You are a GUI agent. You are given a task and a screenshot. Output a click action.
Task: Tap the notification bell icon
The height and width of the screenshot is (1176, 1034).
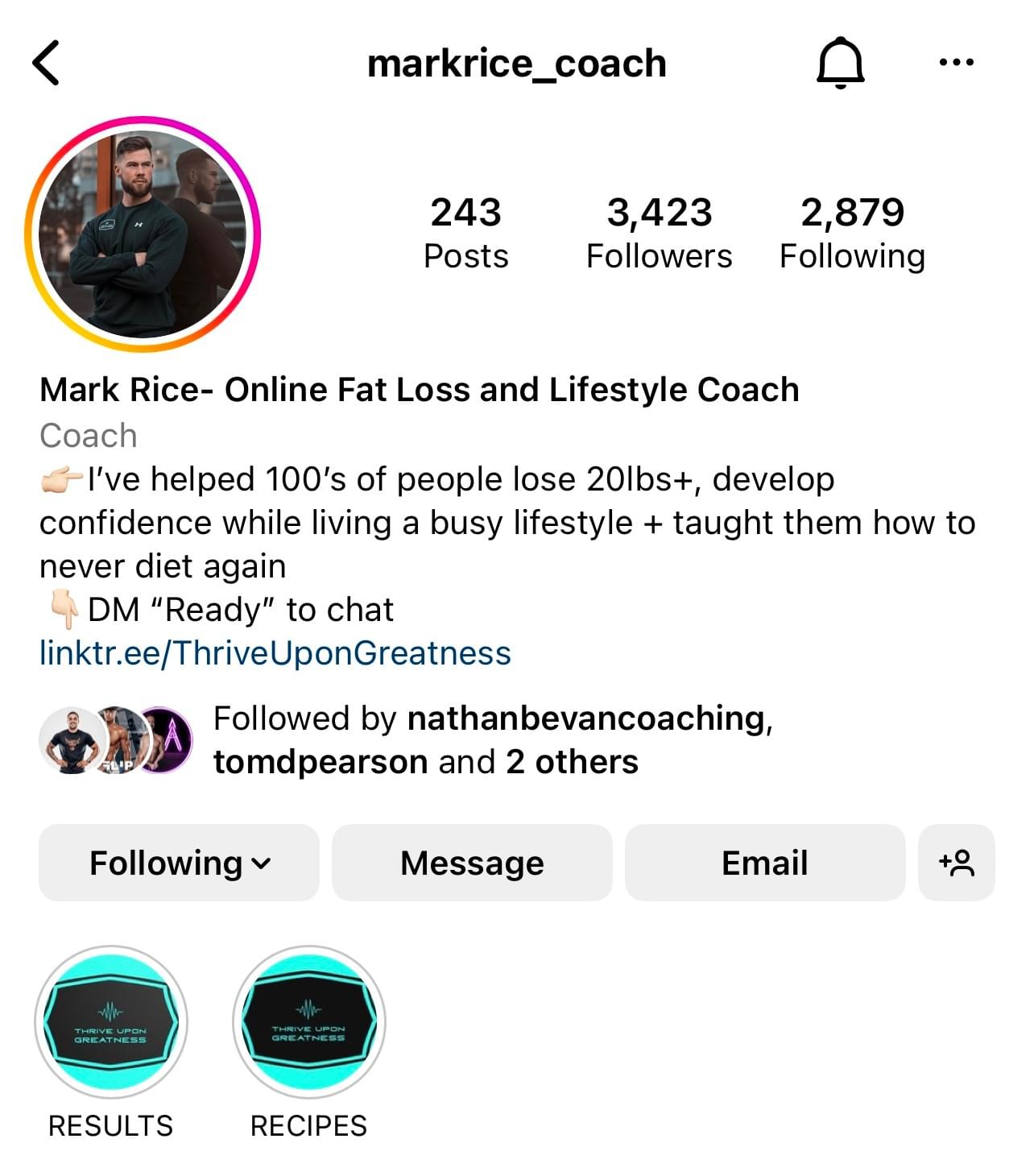pyautogui.click(x=840, y=62)
